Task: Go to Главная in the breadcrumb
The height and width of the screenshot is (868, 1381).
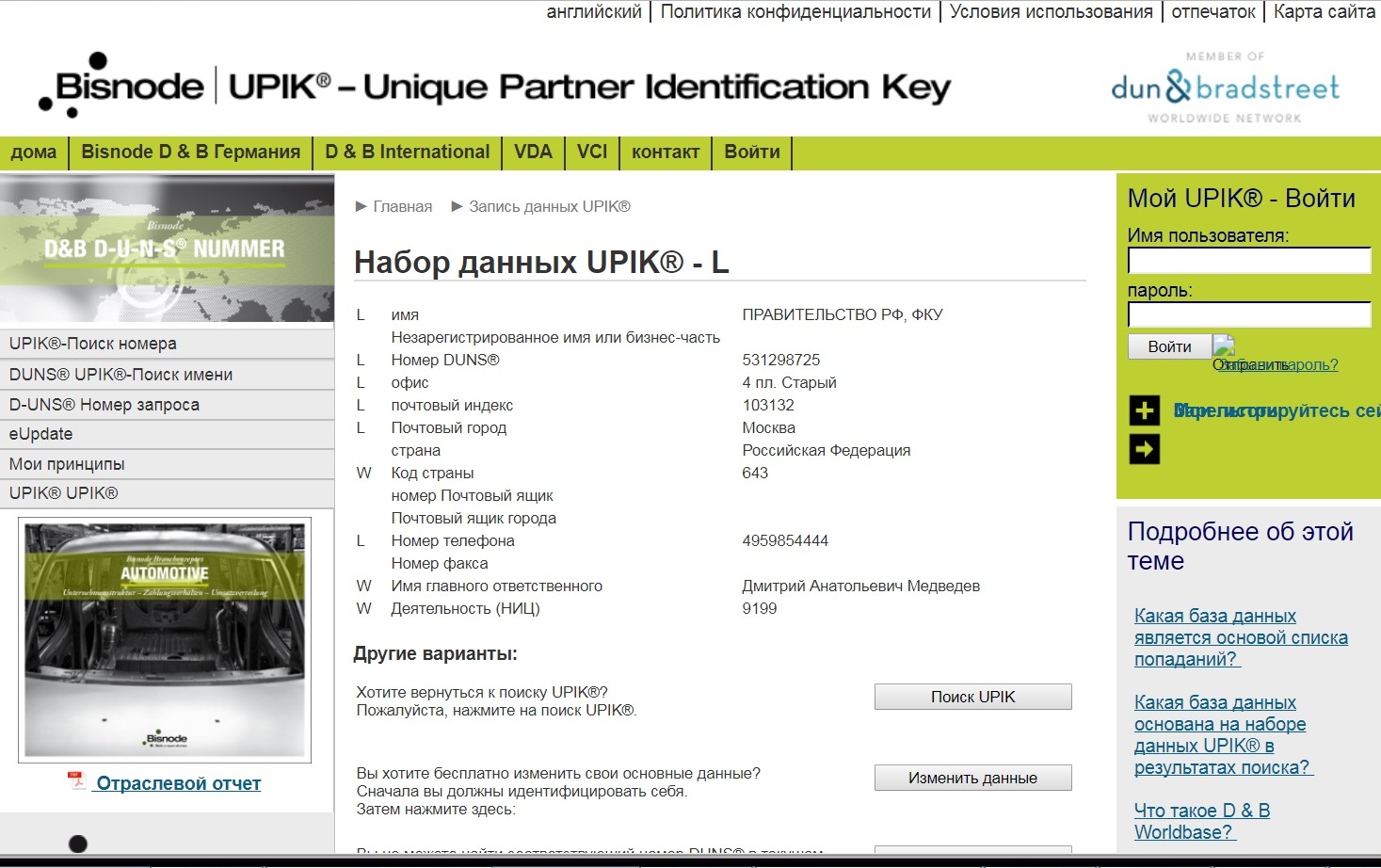Action: pos(402,206)
